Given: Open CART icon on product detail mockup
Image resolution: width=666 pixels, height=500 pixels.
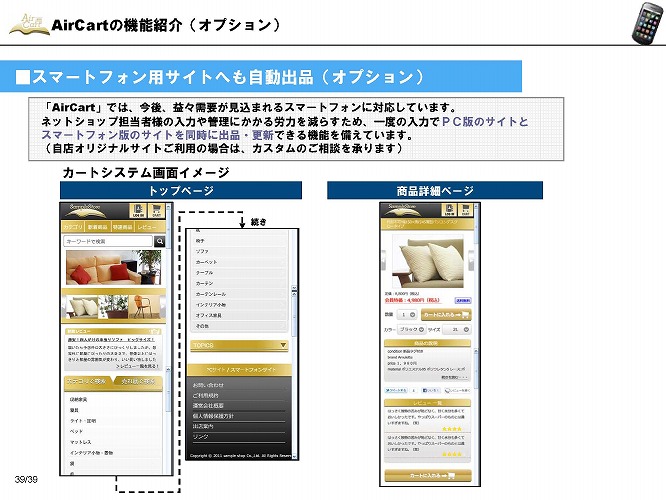Looking at the screenshot, I should pyautogui.click(x=466, y=210).
